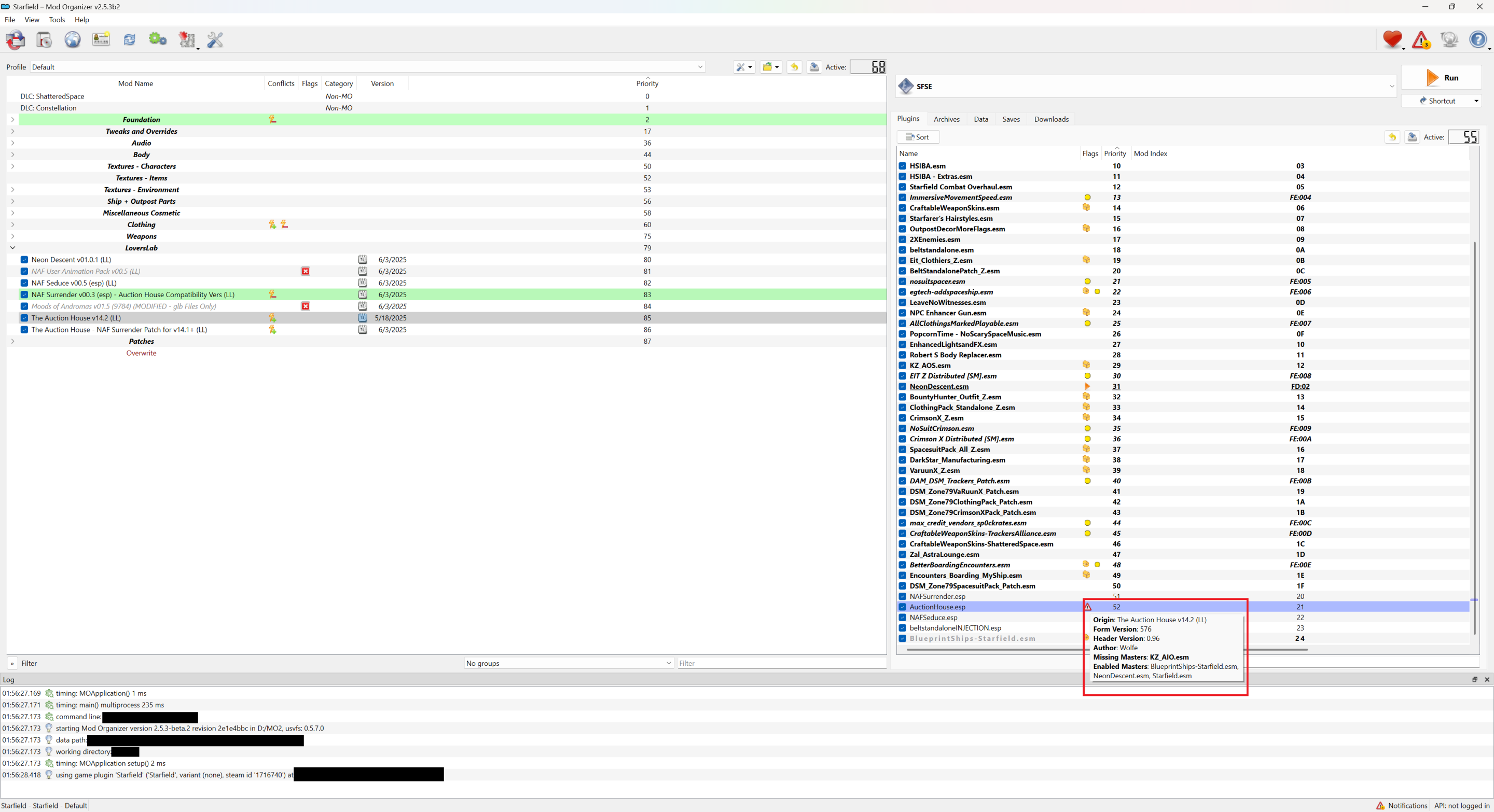1494x812 pixels.
Task: Click restore backup icon above mod list
Action: coord(794,67)
